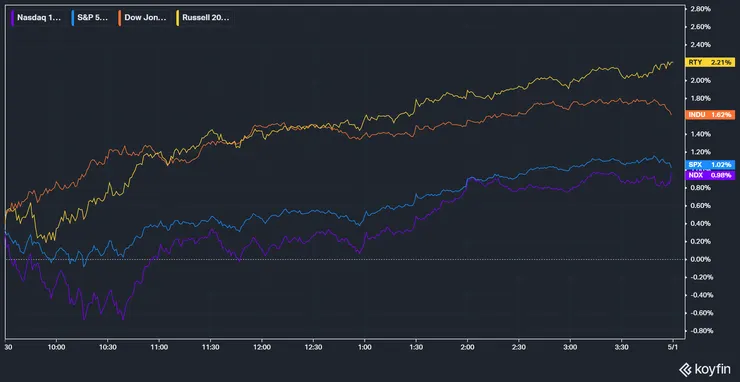Screen dimensions: 740x382
Task: Select the S&P 500 legend entry
Action: click(91, 18)
